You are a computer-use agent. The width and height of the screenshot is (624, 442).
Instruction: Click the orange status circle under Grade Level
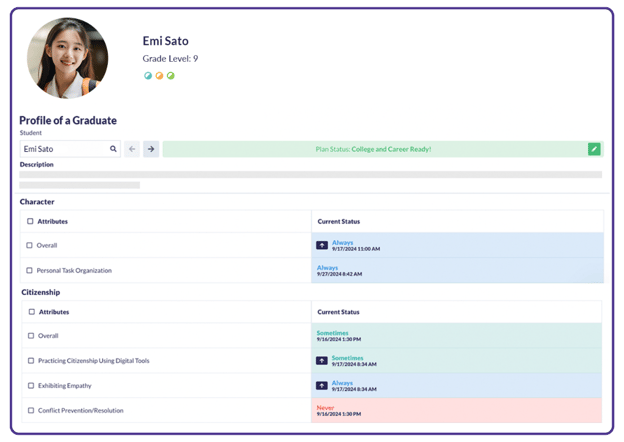point(159,76)
